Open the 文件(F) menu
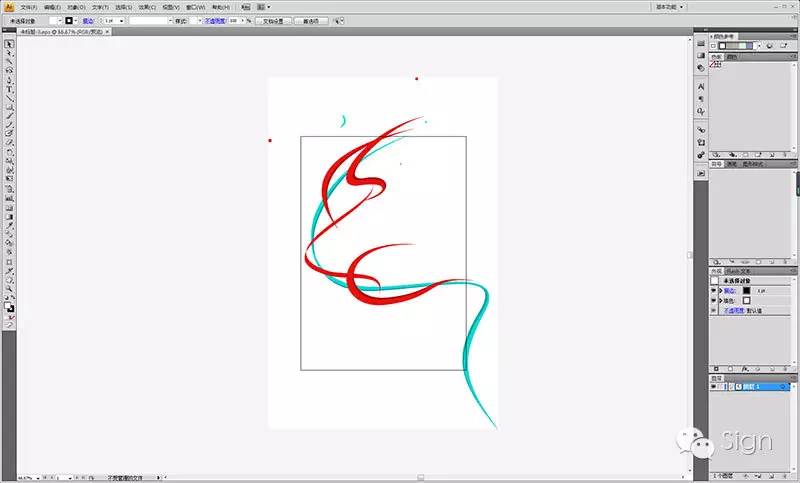Viewport: 800px width, 483px height. tap(28, 7)
